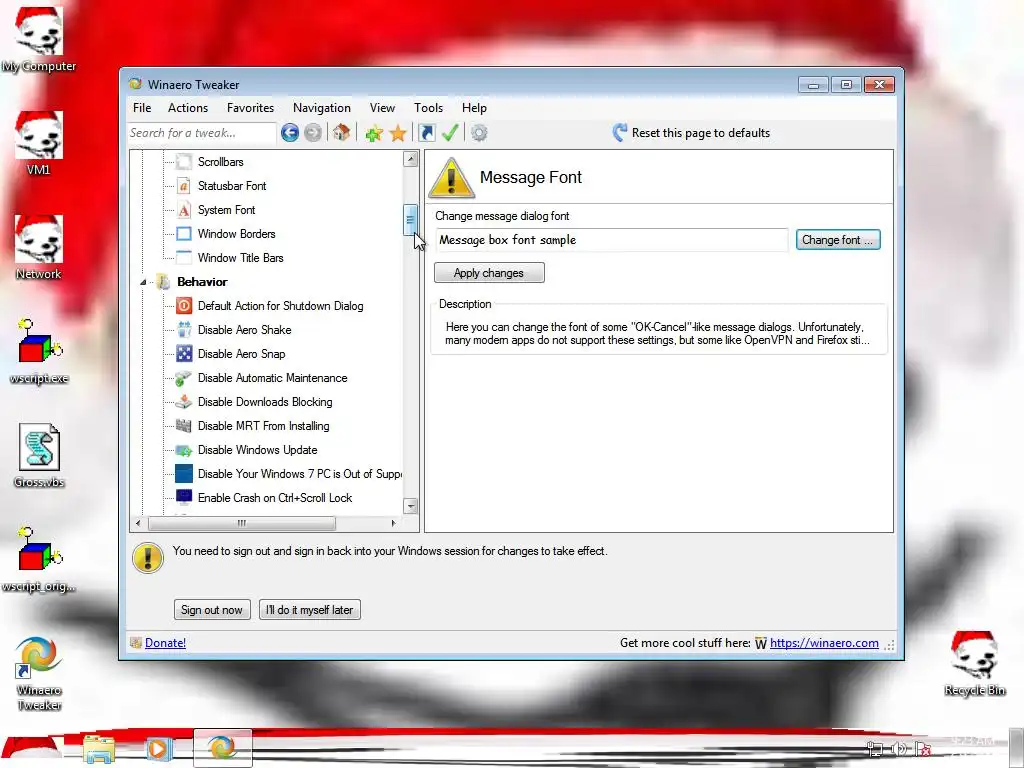1024x768 pixels.
Task: Click the Disable Downloads Blocking icon
Action: coord(184,402)
